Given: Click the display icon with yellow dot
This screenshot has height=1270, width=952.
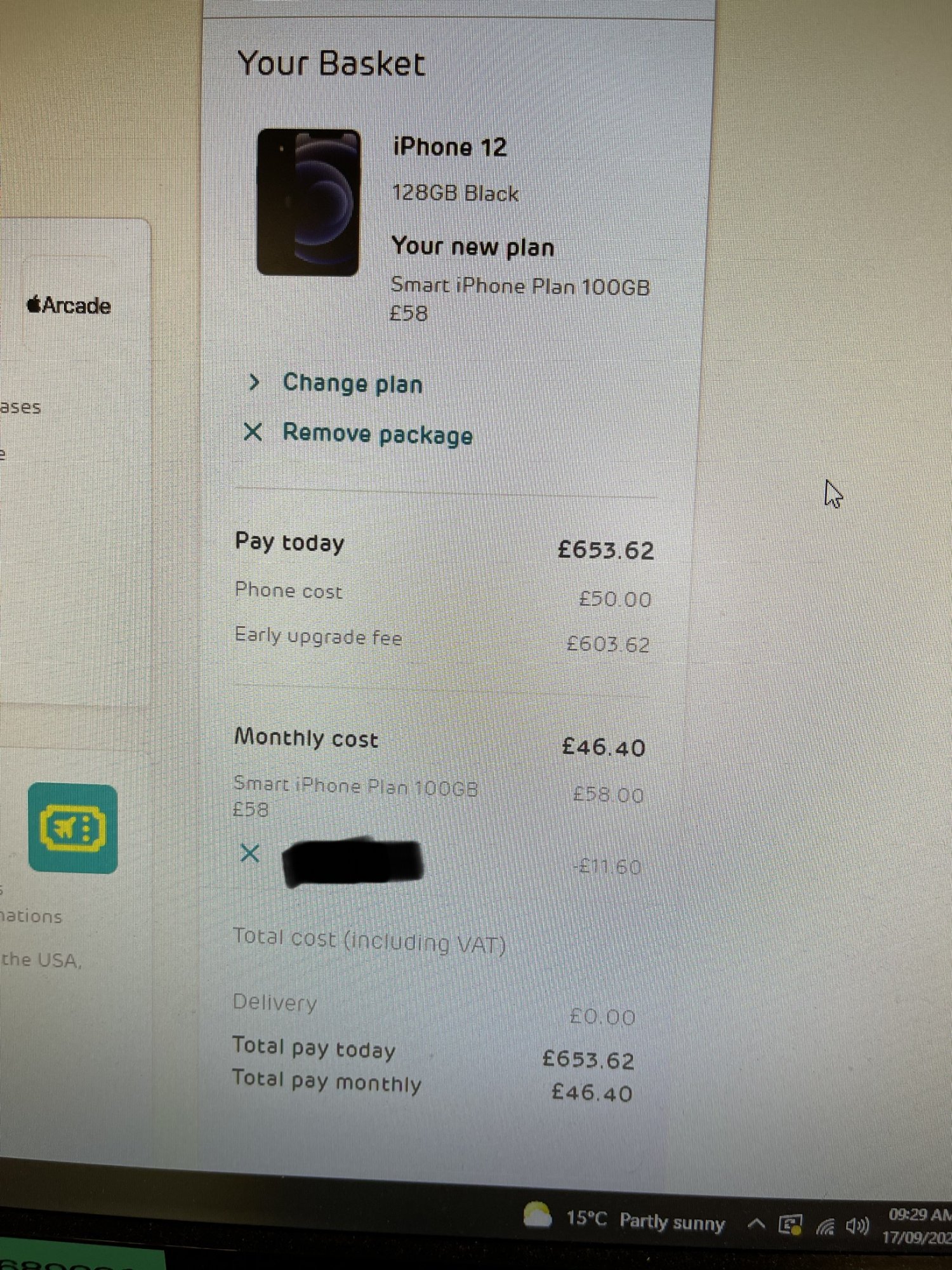Looking at the screenshot, I should 791,1226.
